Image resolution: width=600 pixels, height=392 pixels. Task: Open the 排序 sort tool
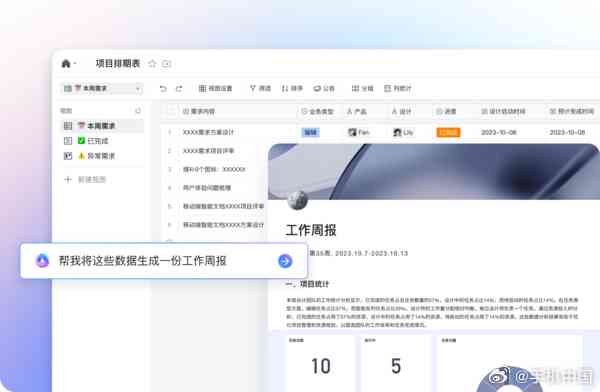292,88
